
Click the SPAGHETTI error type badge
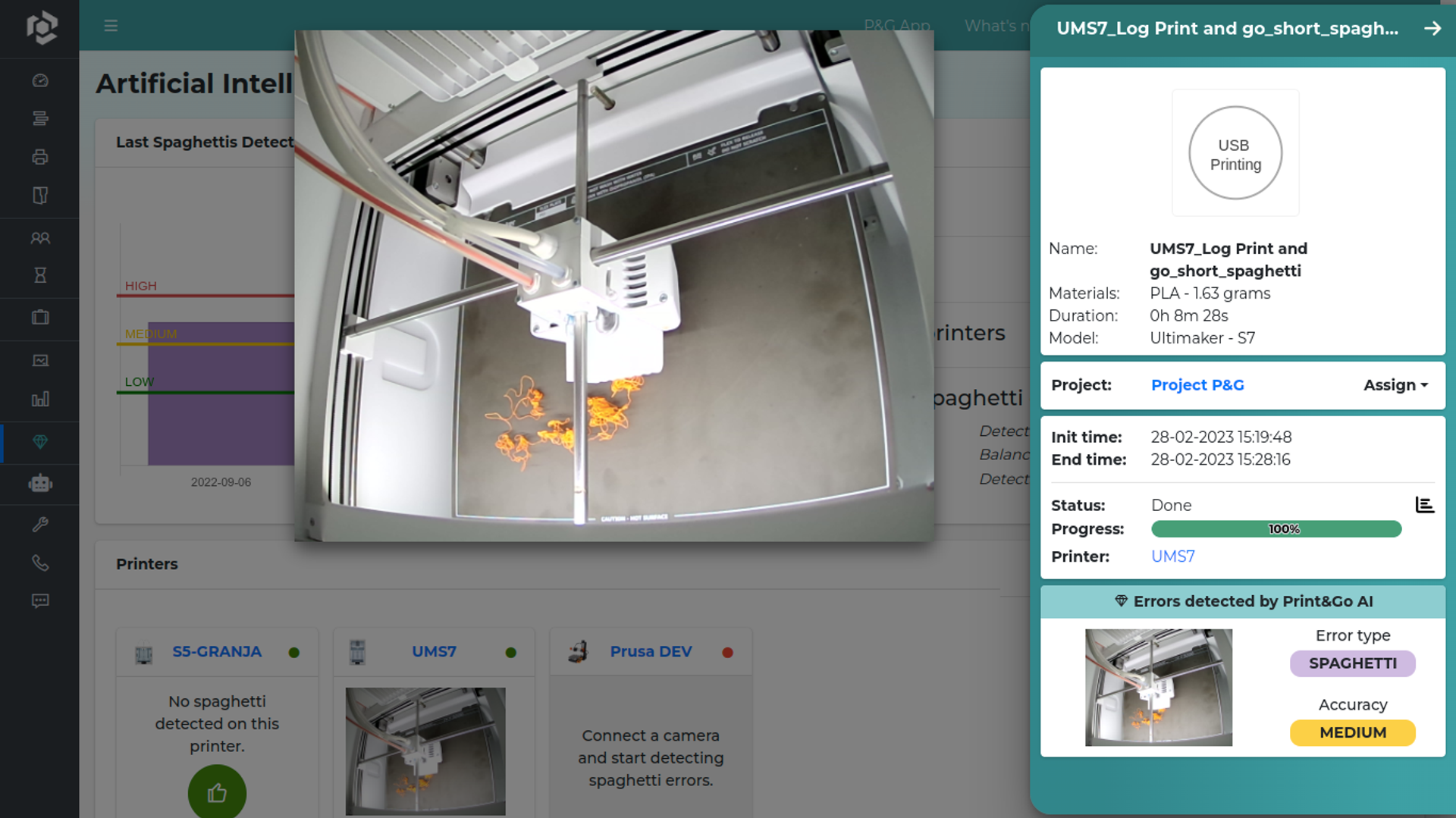pyautogui.click(x=1353, y=663)
